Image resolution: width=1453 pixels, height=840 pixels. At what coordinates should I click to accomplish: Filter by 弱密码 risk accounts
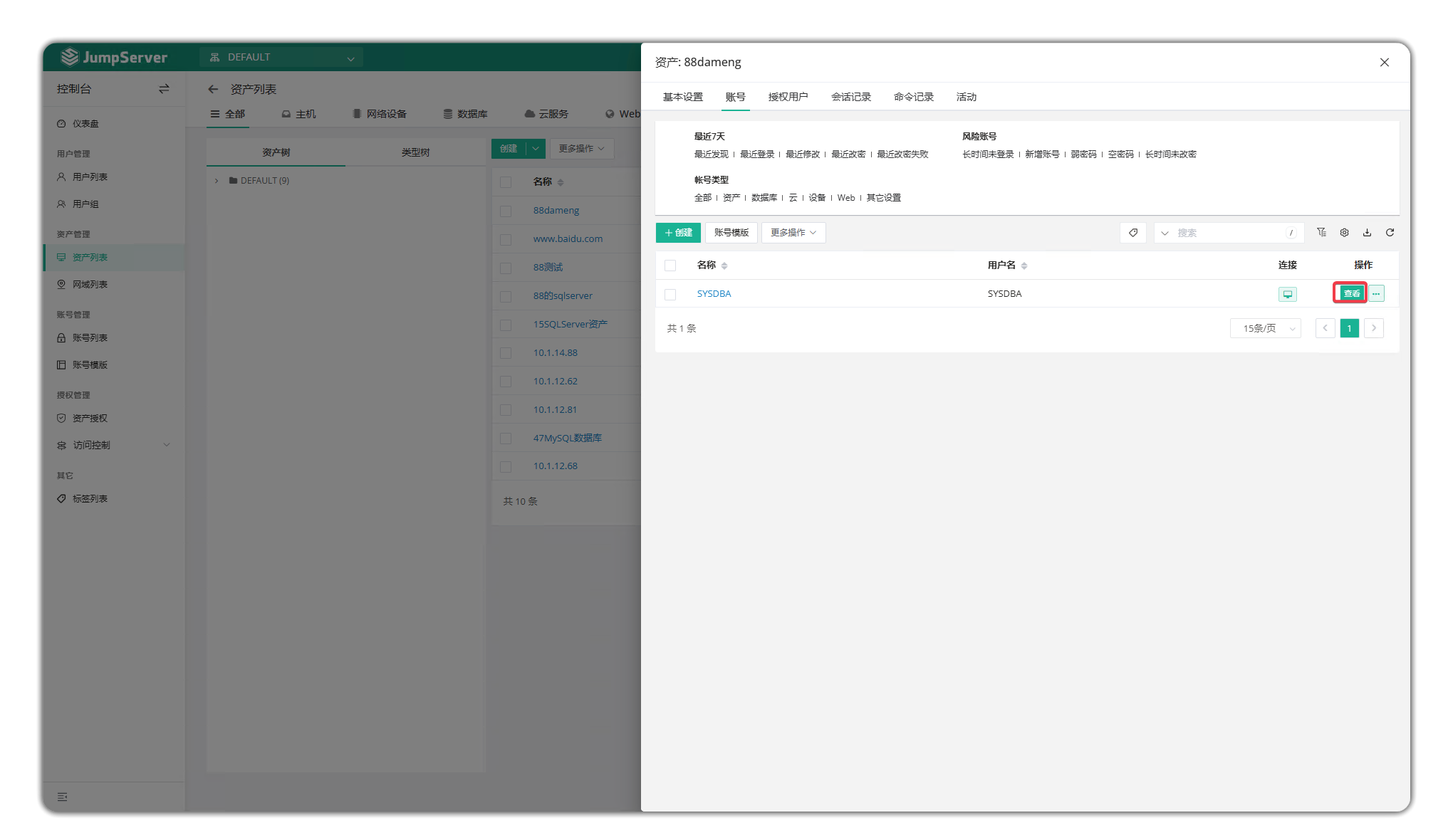click(1083, 154)
